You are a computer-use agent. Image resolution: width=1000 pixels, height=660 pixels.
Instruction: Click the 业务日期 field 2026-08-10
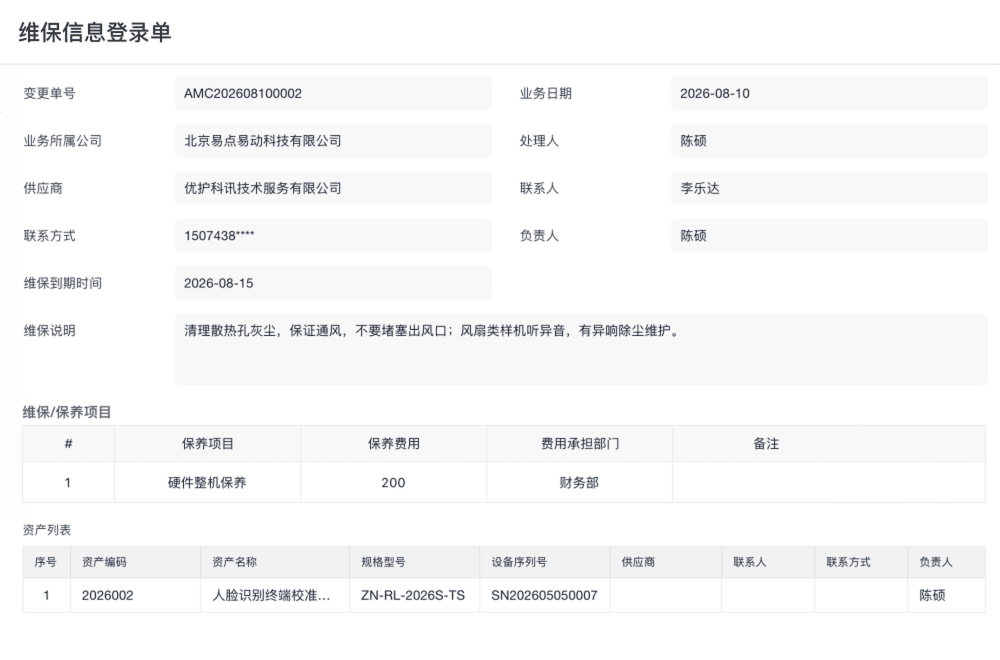point(829,93)
